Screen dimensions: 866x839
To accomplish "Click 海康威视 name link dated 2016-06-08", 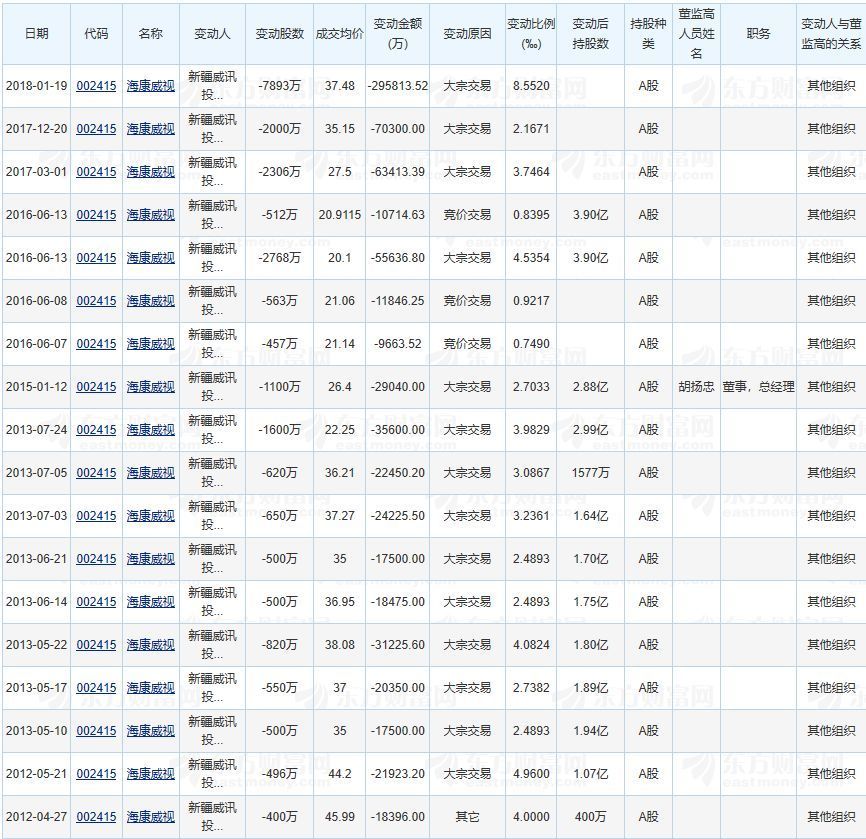I will pos(150,301).
